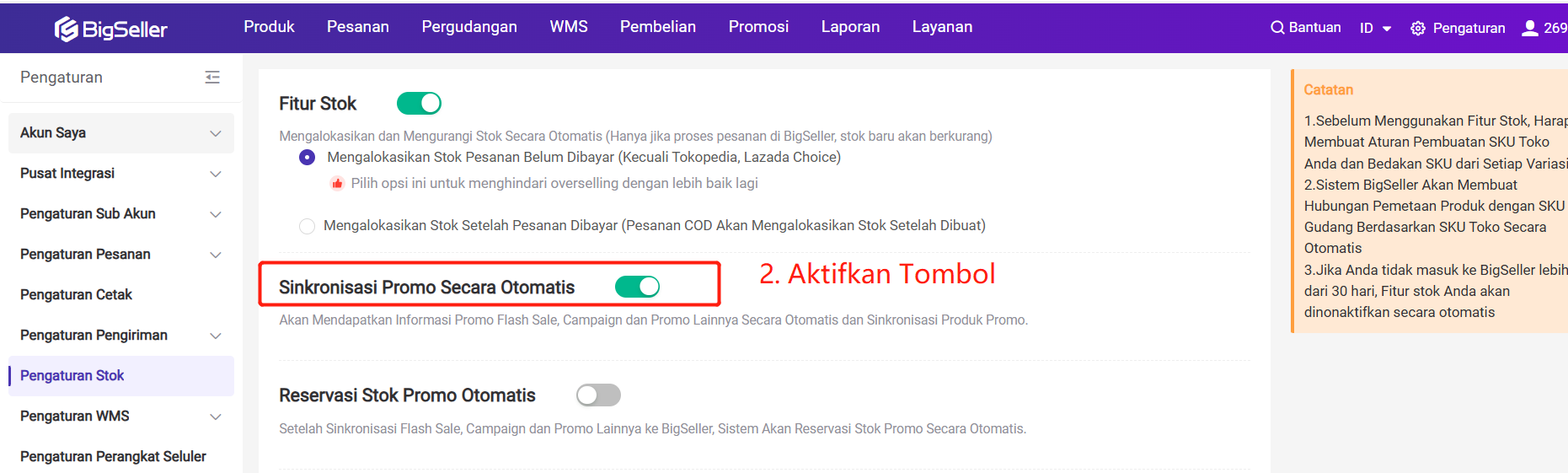
Task: Select Mengalokasikan Stok Setelah Pesanan Dibayar radio
Action: [307, 226]
